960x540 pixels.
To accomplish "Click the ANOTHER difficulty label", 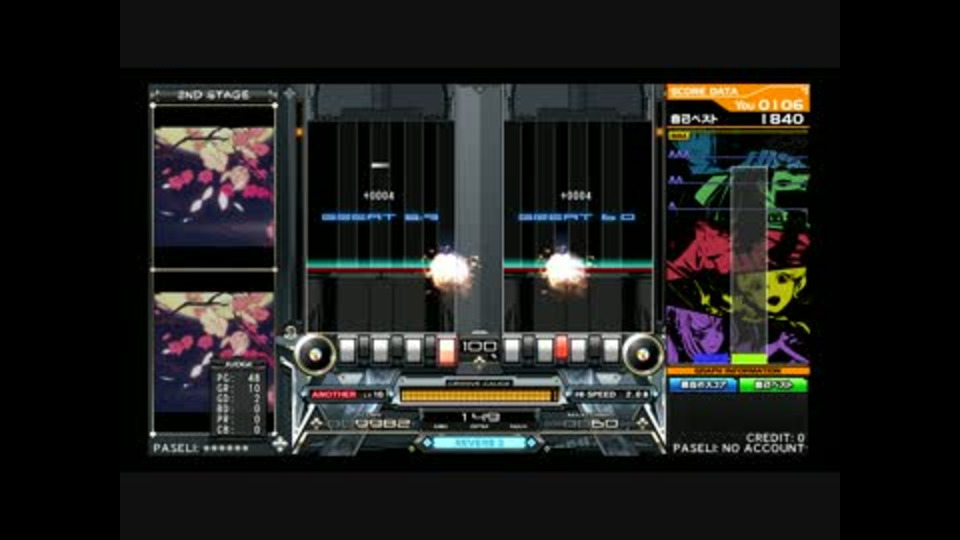I will coord(334,395).
